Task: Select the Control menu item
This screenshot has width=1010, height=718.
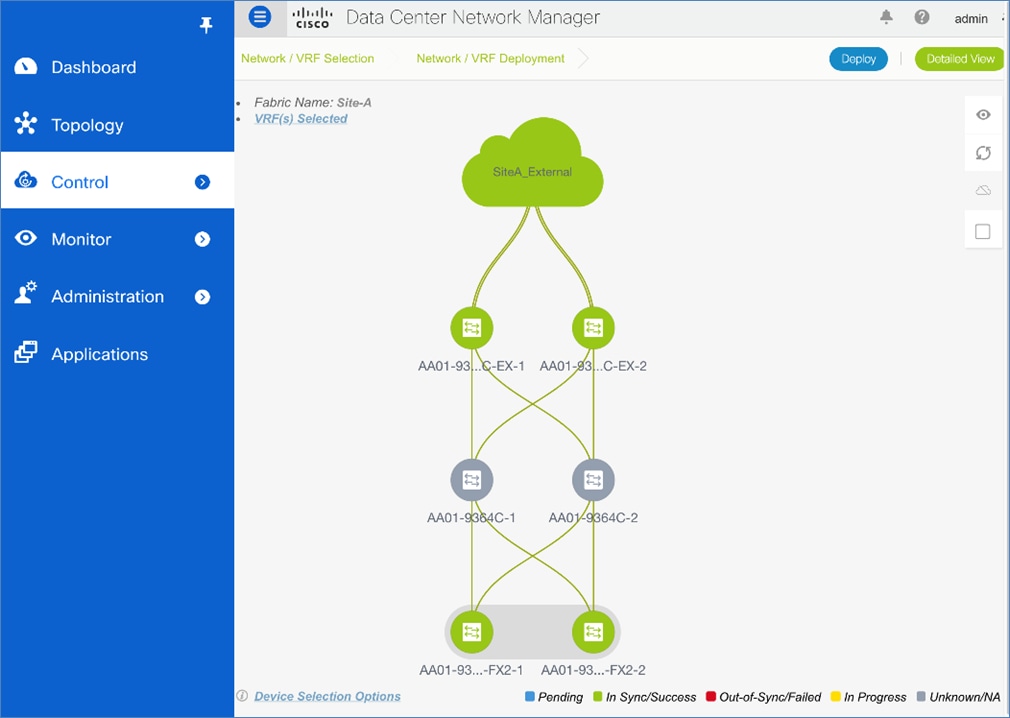Action: [x=117, y=182]
